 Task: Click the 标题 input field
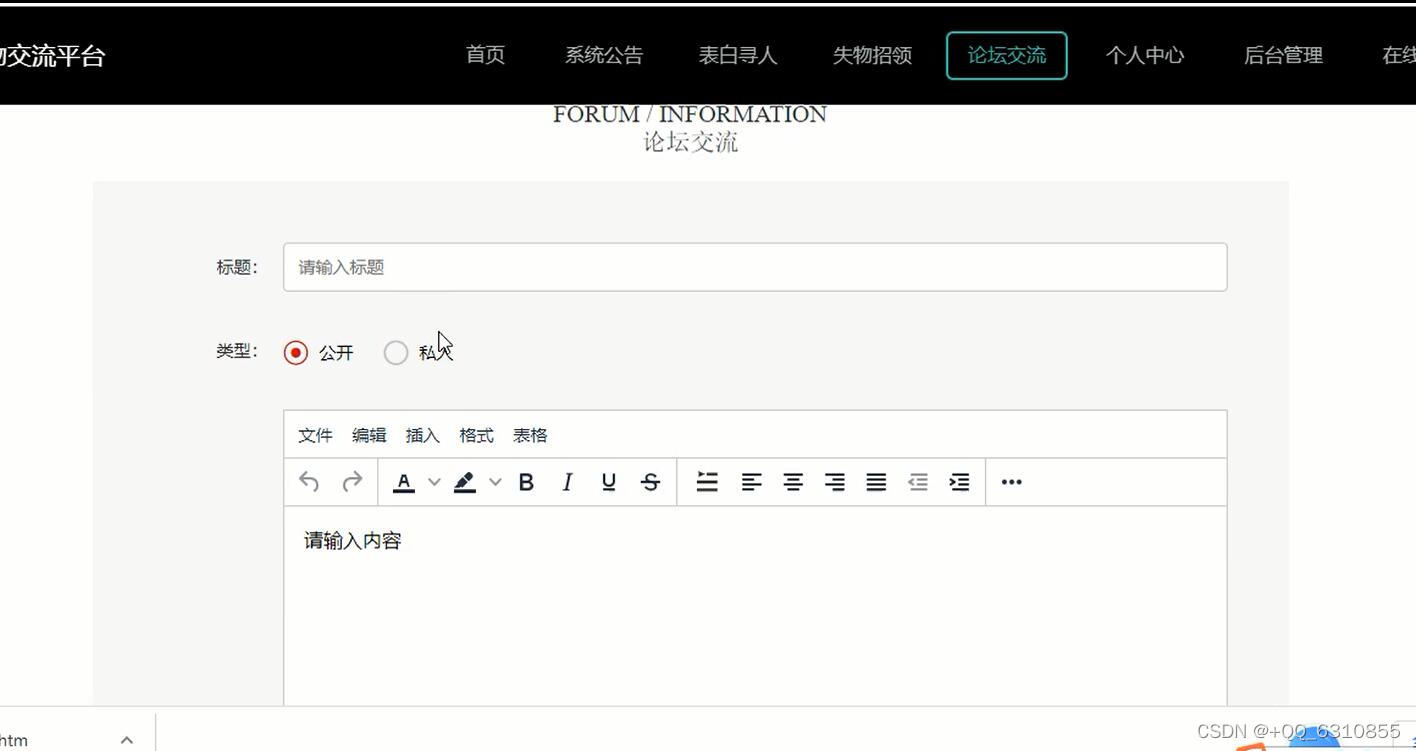[x=755, y=267]
